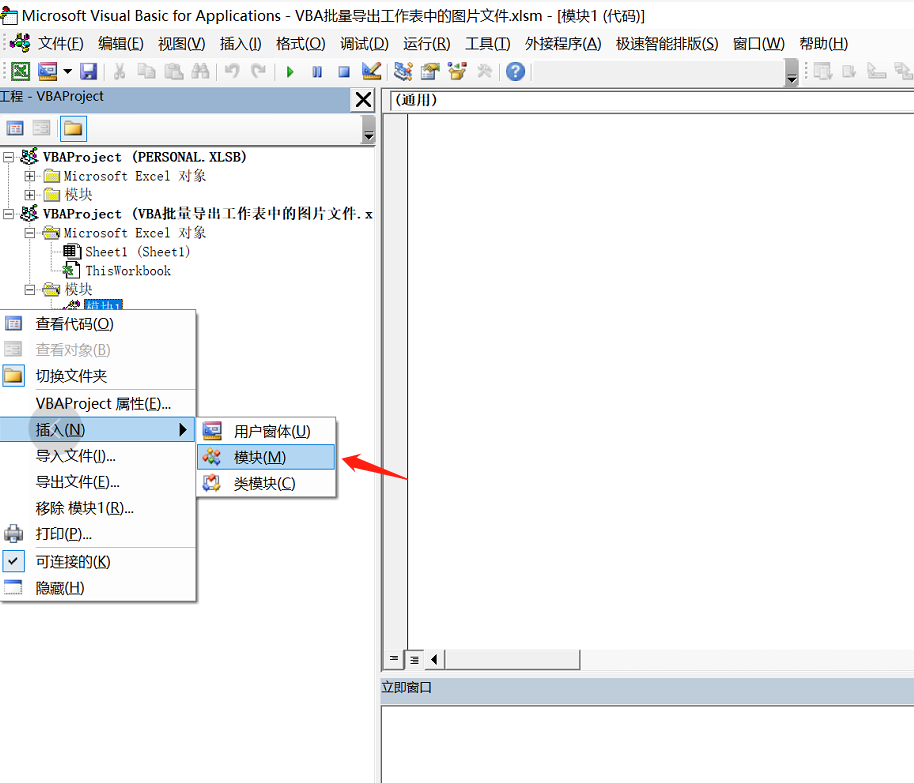
Task: Choose 导出文件(E)... in context menu
Action: coord(98,482)
